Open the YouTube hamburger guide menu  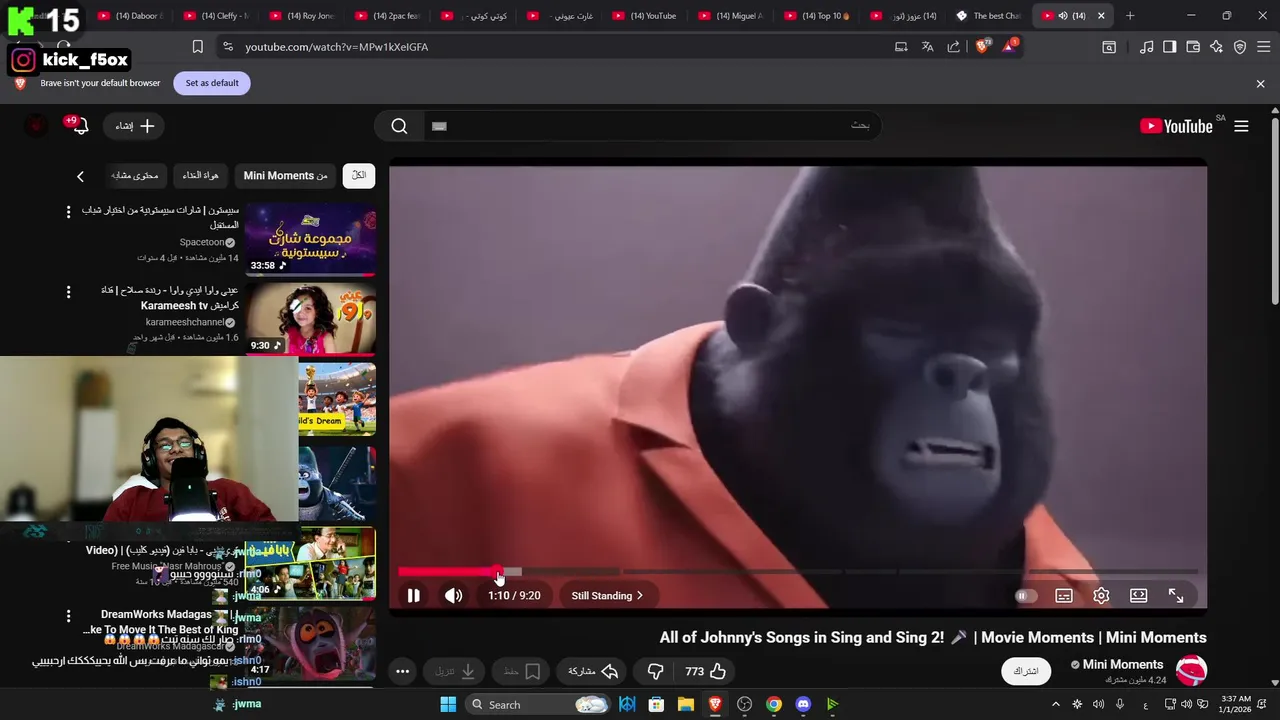click(x=1241, y=126)
